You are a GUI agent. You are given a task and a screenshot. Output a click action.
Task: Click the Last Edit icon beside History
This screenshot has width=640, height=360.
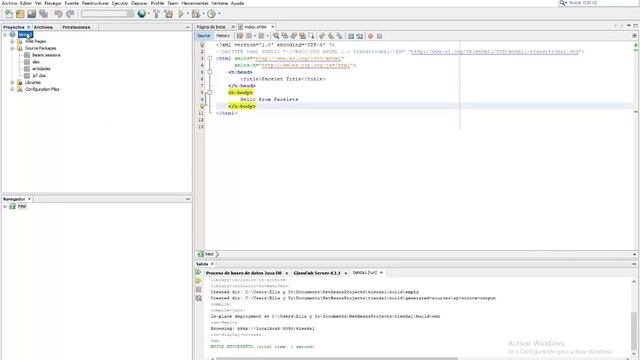[x=240, y=36]
